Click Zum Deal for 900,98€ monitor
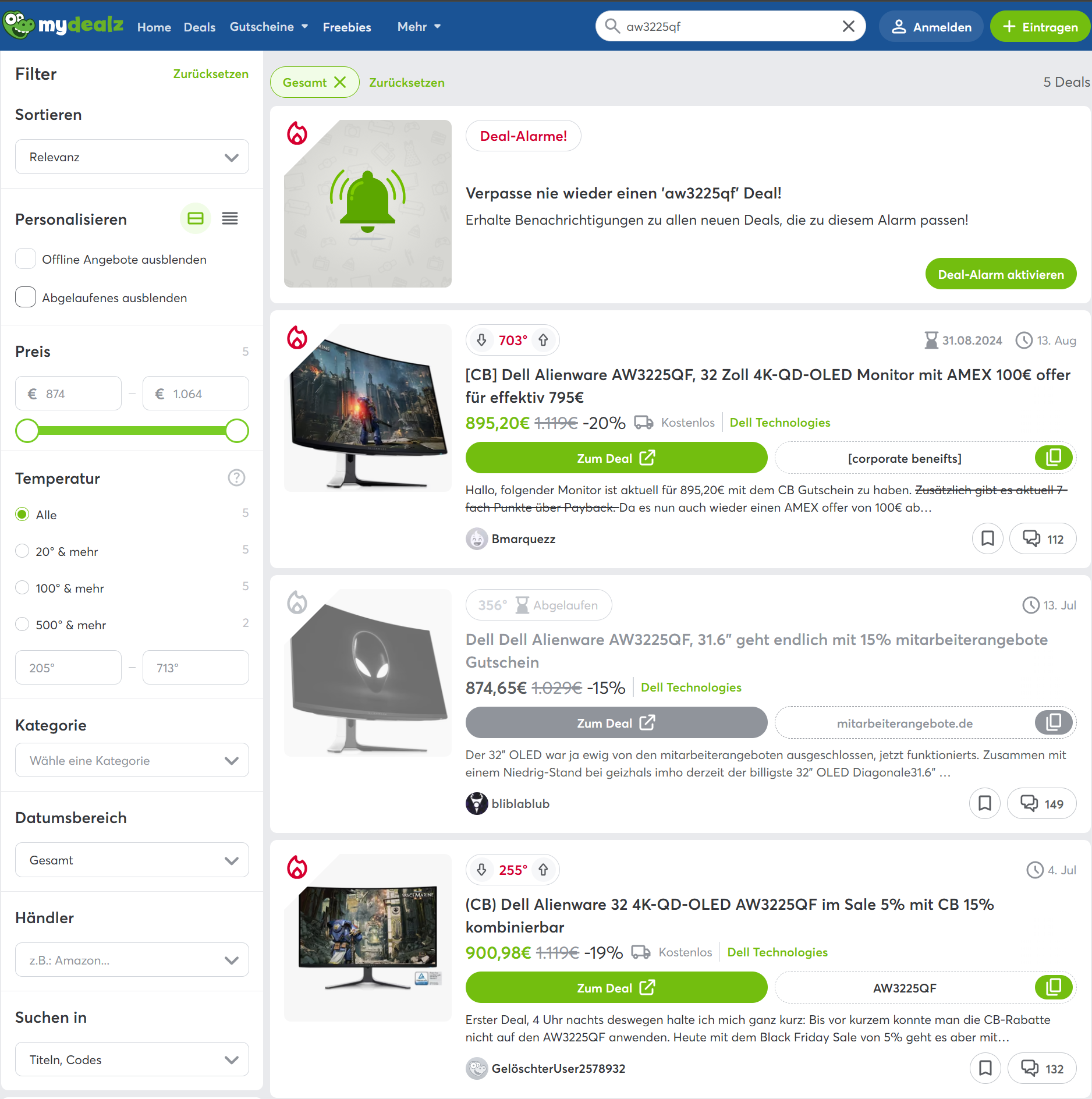Image resolution: width=1092 pixels, height=1099 pixels. point(616,987)
